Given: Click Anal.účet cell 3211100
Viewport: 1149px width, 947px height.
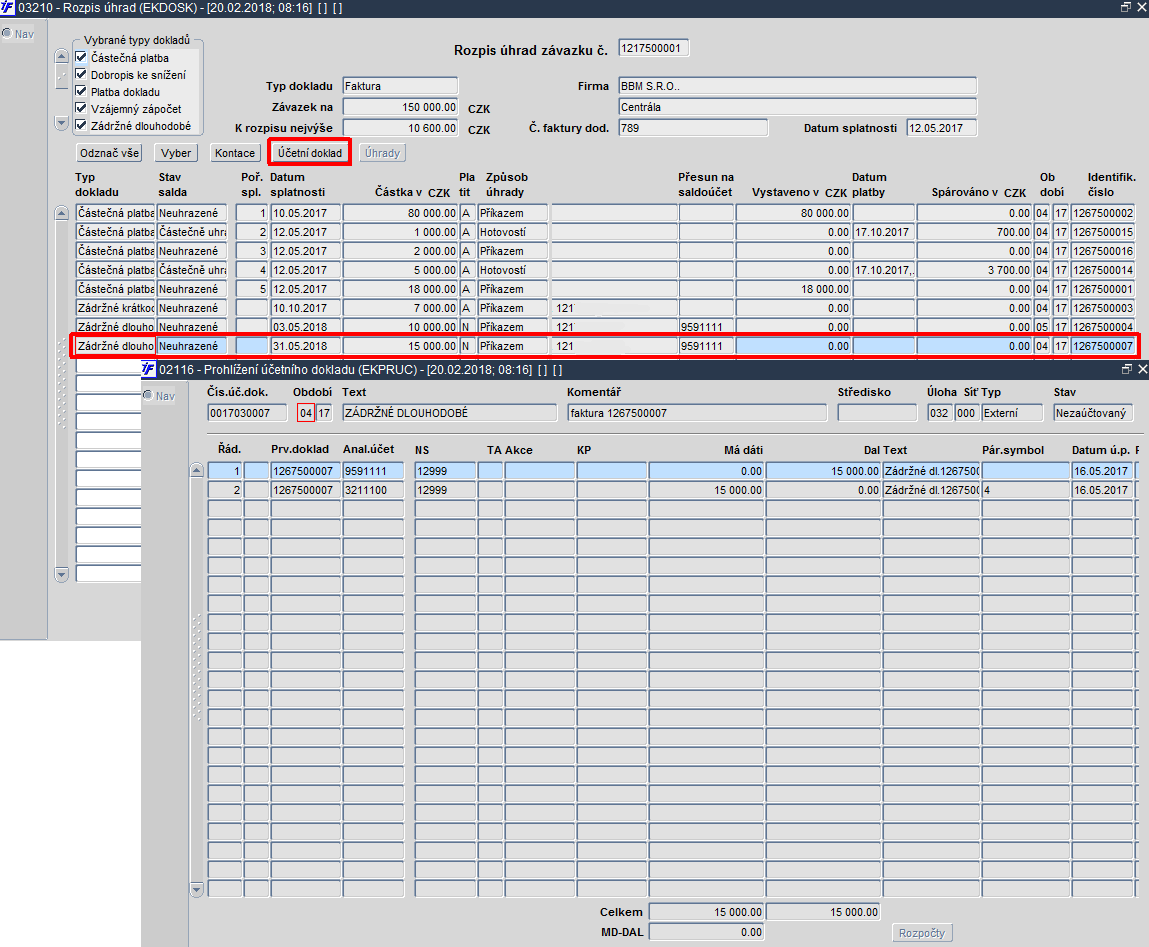Looking at the screenshot, I should (373, 490).
